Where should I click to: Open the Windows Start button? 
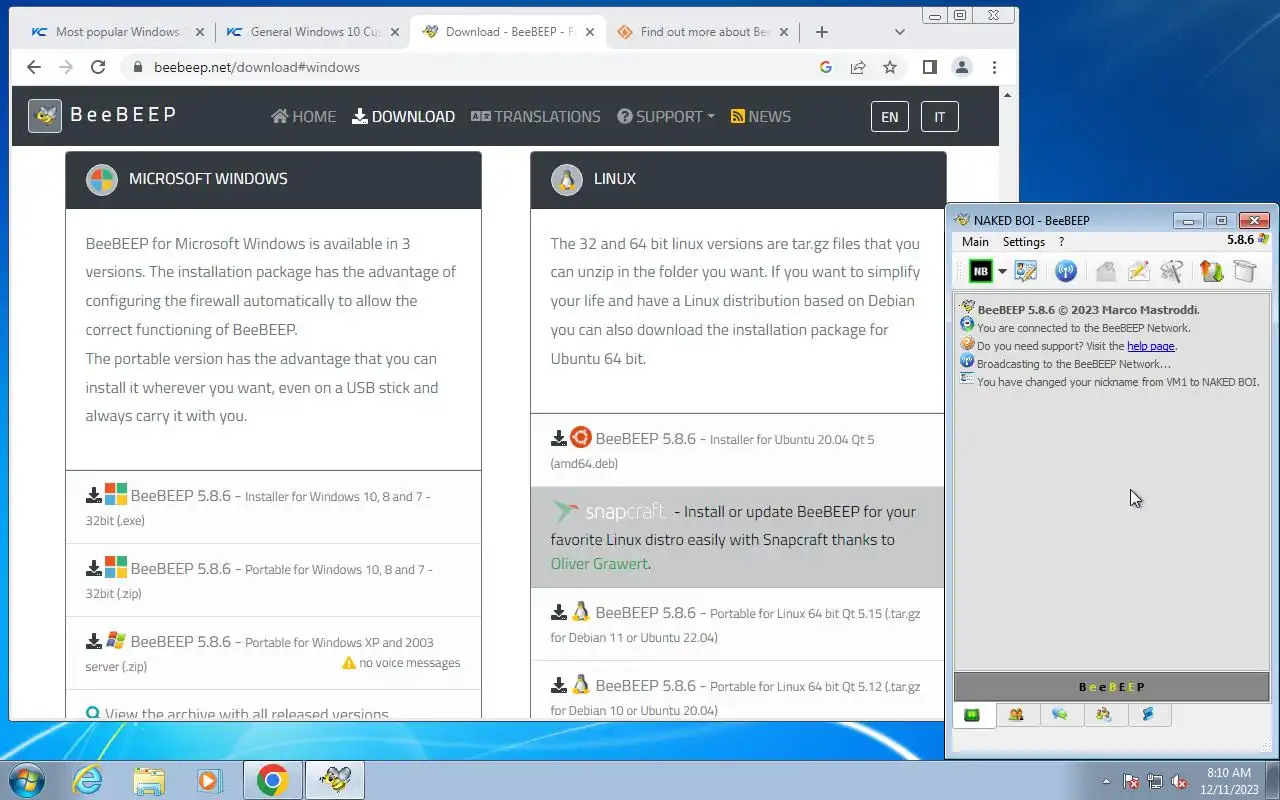(x=26, y=780)
